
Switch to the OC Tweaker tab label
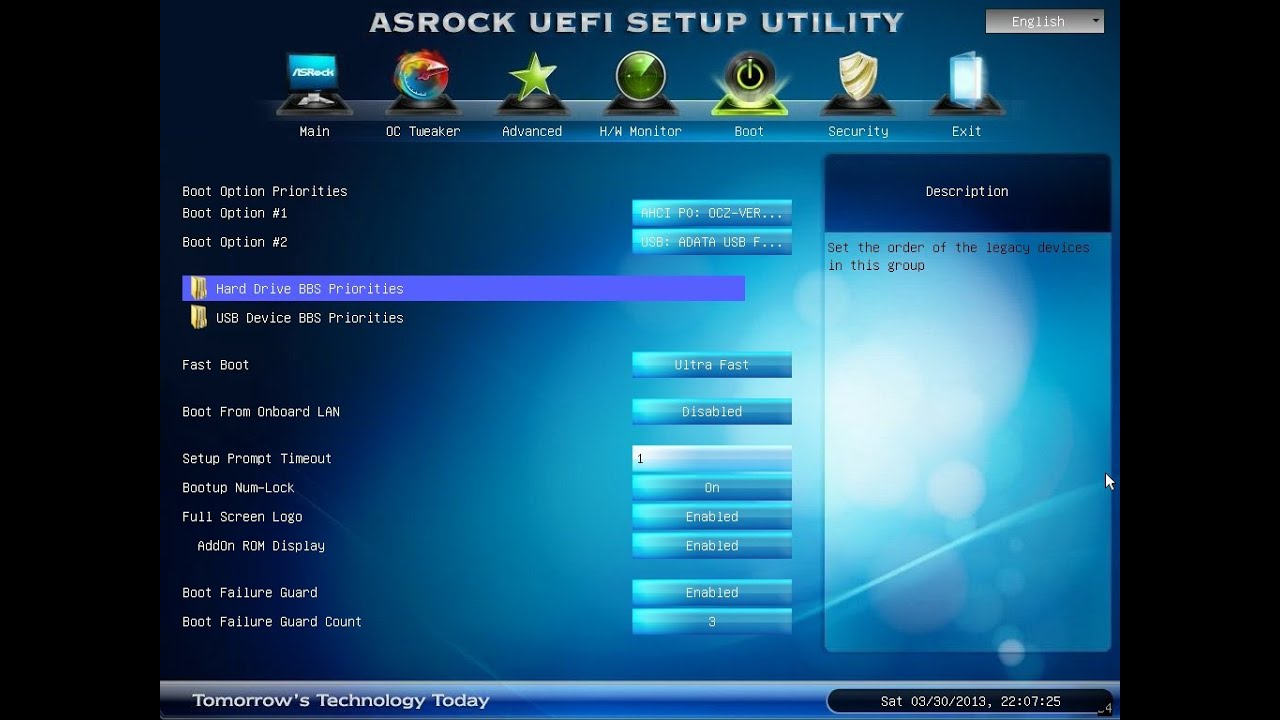[x=423, y=131]
